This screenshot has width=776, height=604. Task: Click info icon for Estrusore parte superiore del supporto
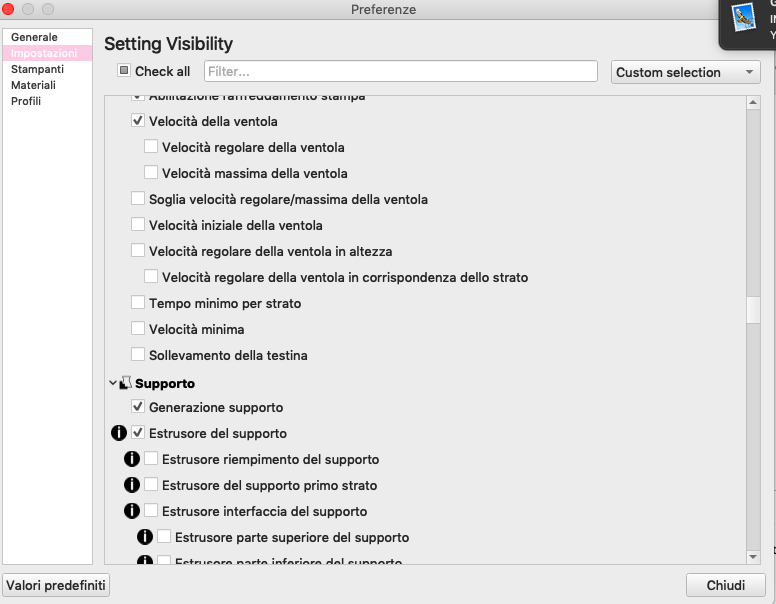[x=144, y=537]
